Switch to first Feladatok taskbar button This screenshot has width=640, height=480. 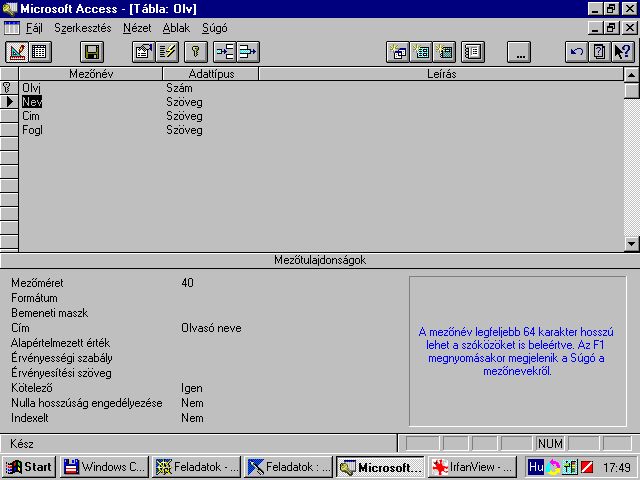click(197, 467)
